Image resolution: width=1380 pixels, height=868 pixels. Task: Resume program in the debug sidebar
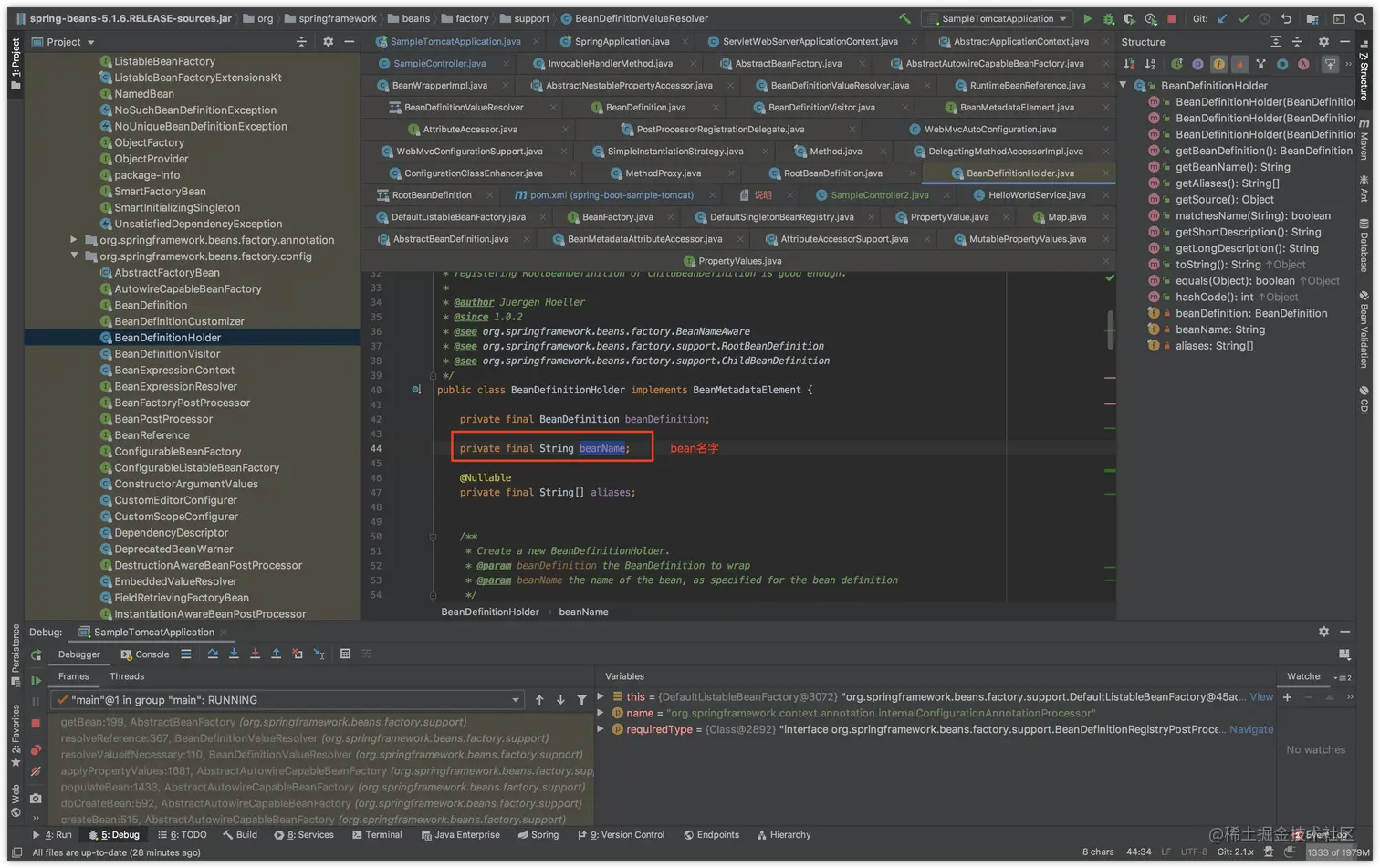coord(36,680)
